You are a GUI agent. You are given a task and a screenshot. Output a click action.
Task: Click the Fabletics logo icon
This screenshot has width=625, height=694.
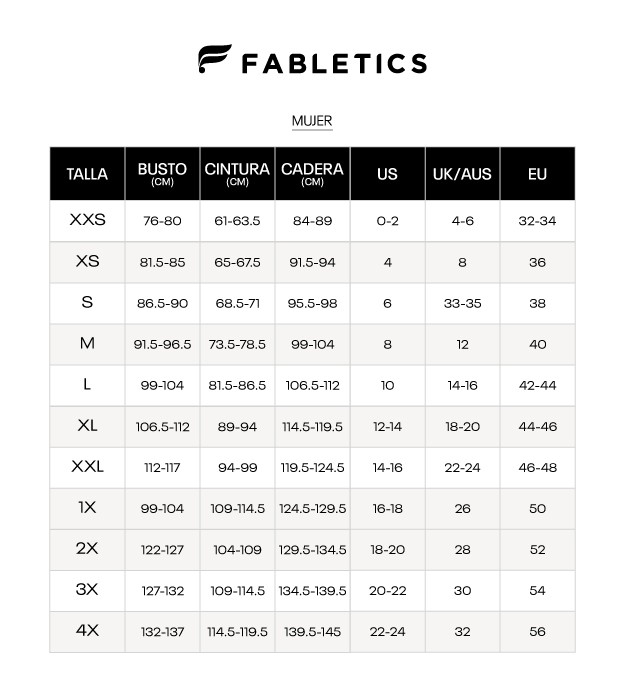pos(215,60)
